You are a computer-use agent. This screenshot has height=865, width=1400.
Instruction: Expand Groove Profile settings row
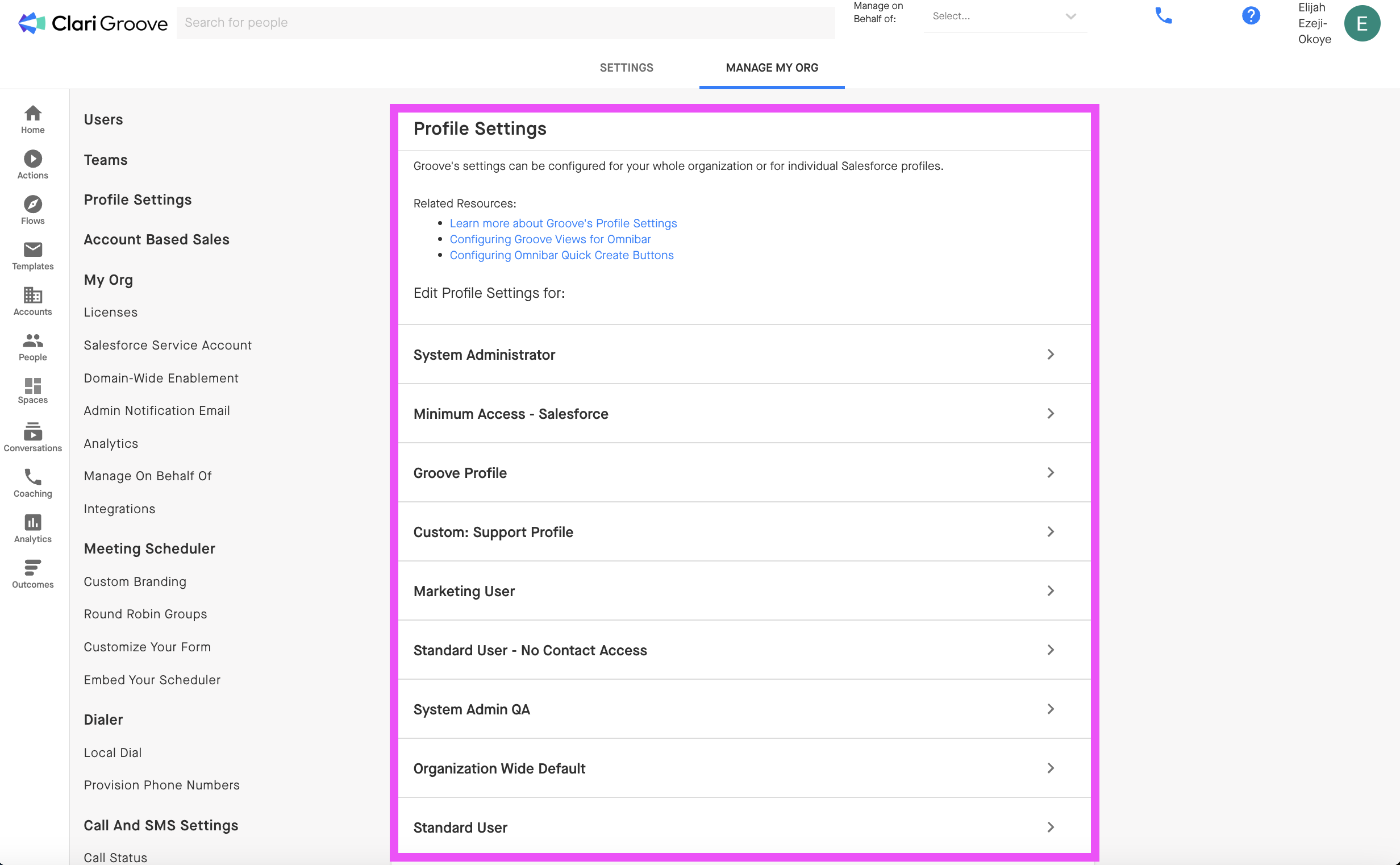point(744,472)
